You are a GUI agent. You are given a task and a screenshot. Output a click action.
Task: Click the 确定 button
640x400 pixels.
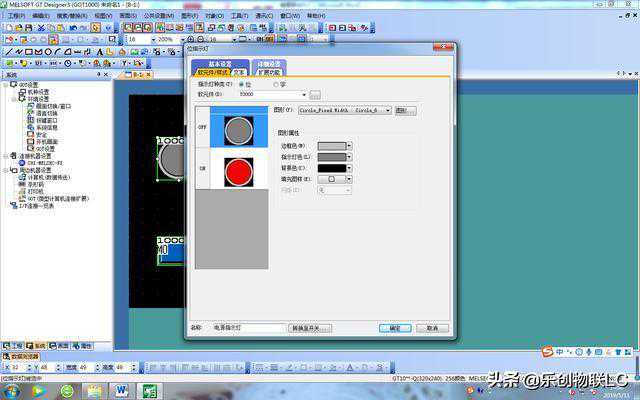394,328
